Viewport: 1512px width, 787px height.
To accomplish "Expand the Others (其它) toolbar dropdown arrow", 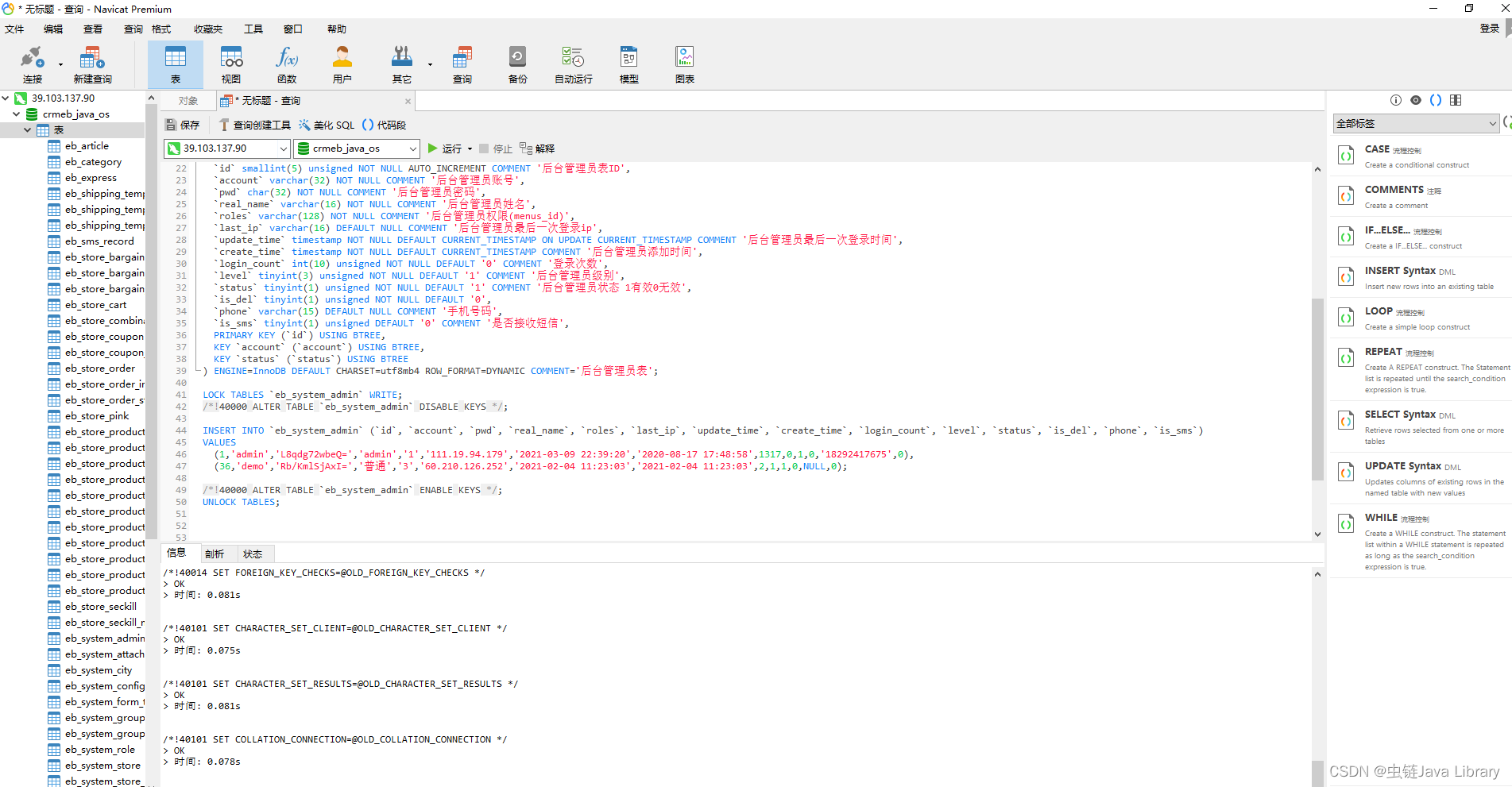I will (x=430, y=64).
